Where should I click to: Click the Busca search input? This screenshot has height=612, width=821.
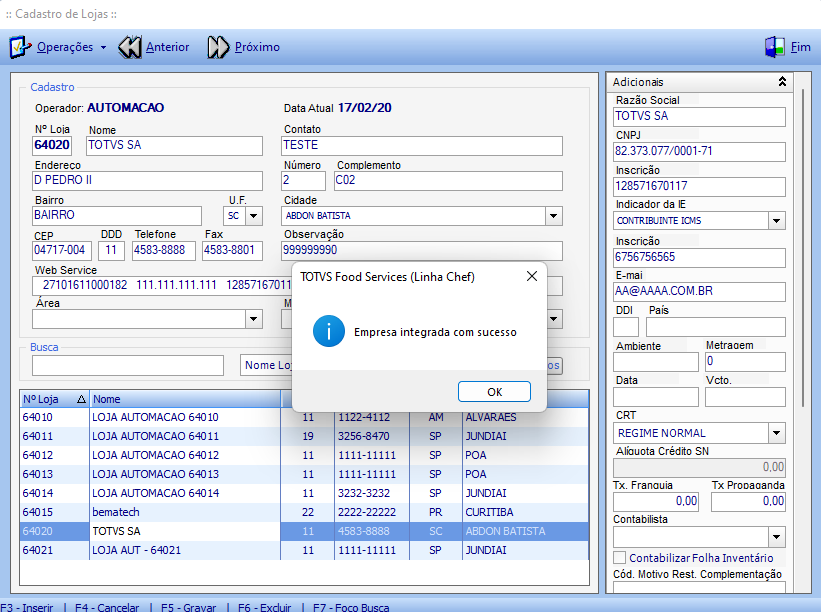[x=128, y=365]
